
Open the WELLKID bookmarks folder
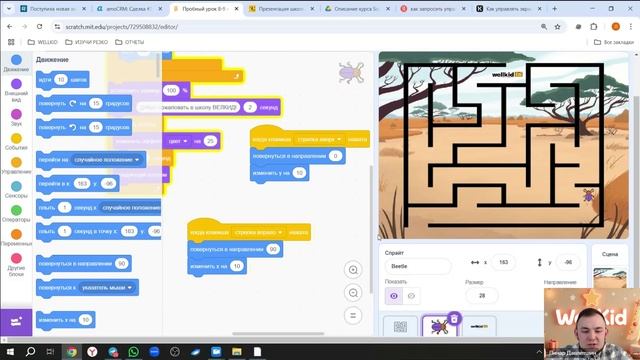point(42,42)
